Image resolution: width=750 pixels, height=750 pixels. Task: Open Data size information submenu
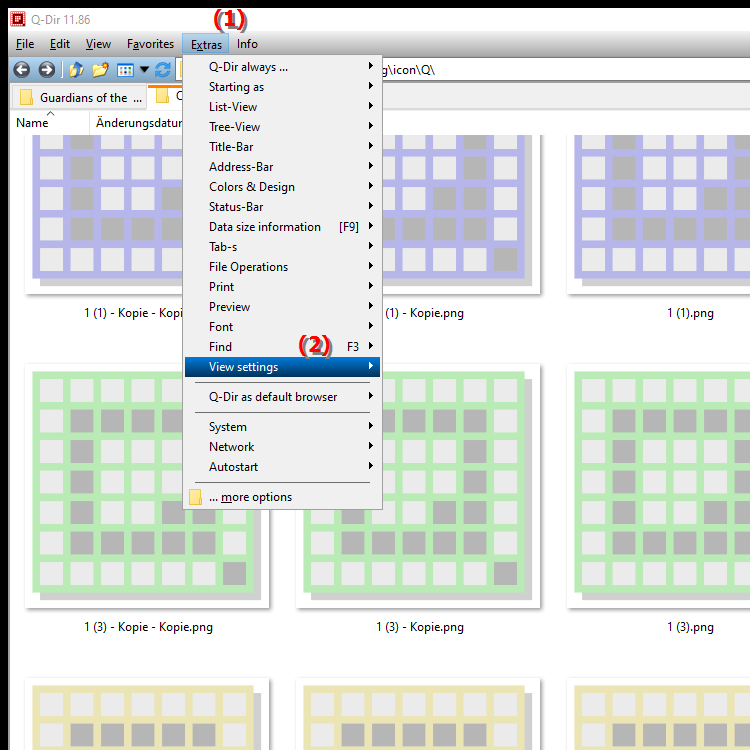pyautogui.click(x=282, y=227)
